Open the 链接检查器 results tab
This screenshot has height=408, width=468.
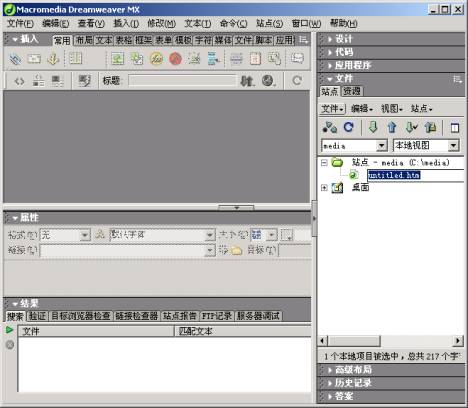coord(137,316)
